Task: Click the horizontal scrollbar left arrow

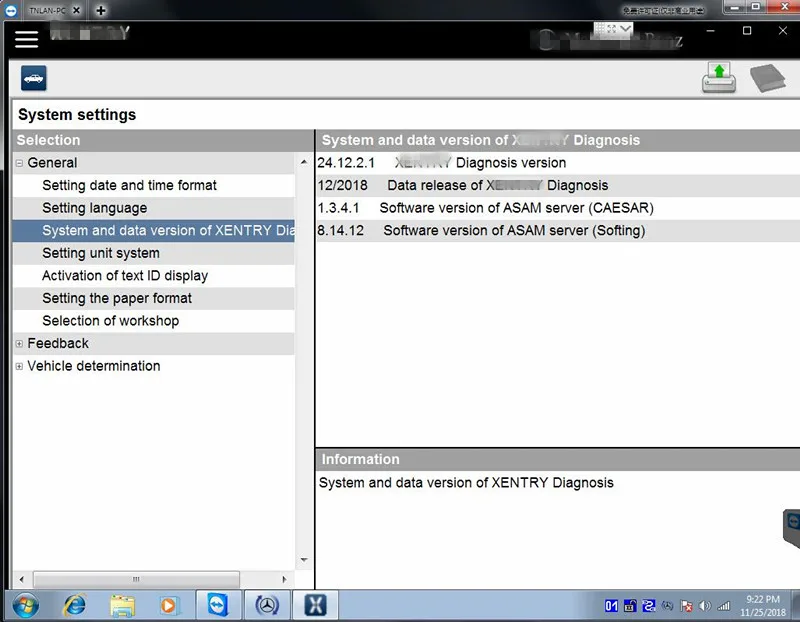Action: 21,579
